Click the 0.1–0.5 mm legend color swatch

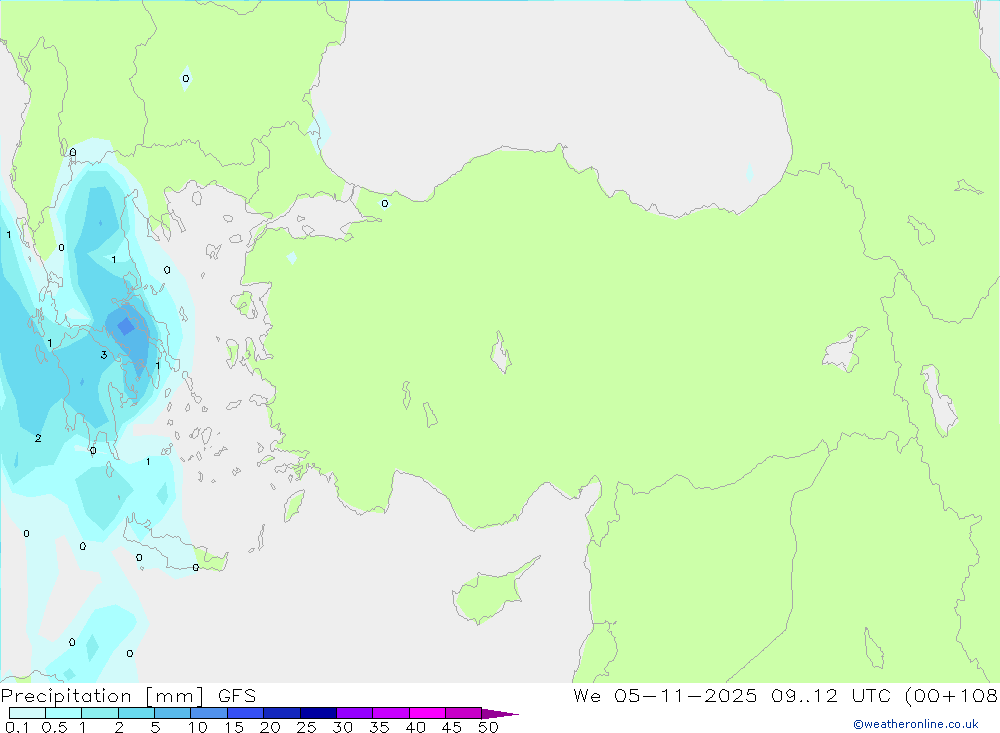(x=27, y=713)
